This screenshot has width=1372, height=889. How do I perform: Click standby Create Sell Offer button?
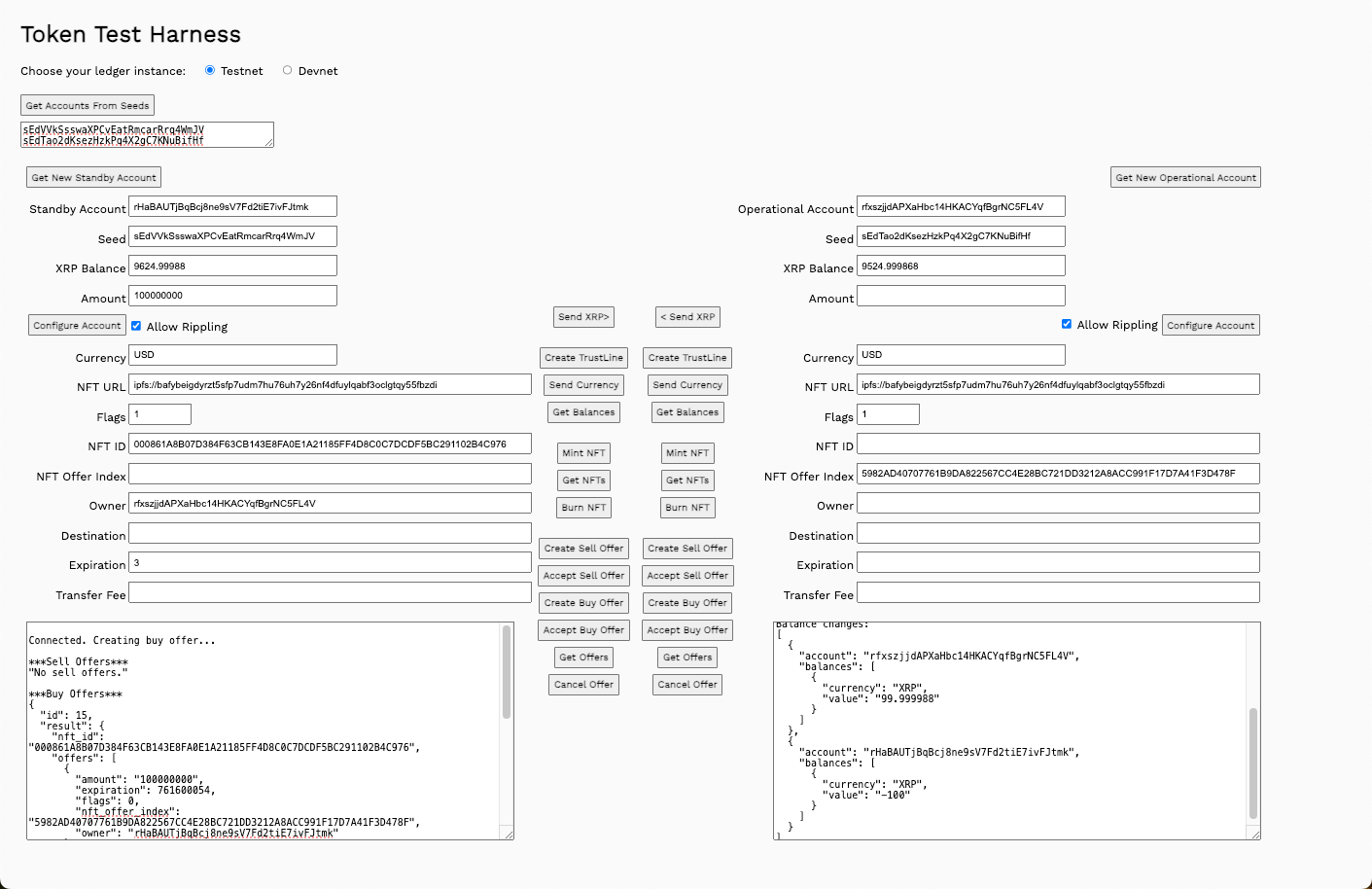pos(583,549)
